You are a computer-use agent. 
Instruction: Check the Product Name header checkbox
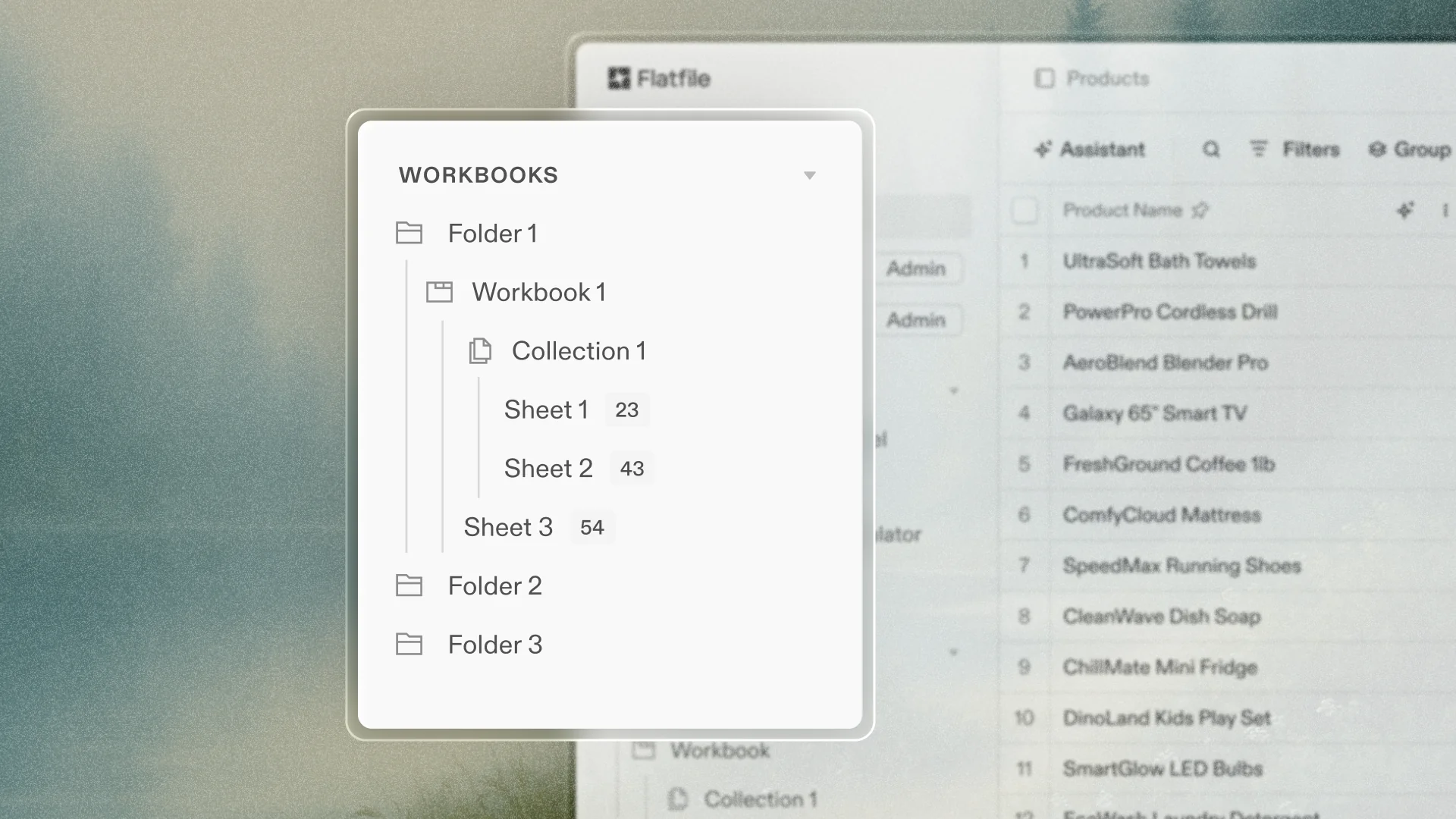click(1025, 211)
